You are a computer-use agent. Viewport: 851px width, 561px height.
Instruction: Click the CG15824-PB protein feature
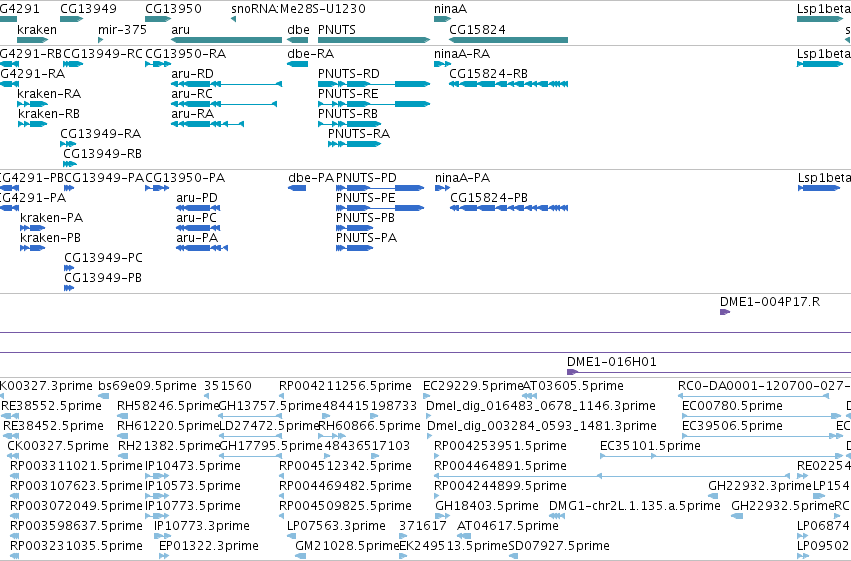point(509,208)
